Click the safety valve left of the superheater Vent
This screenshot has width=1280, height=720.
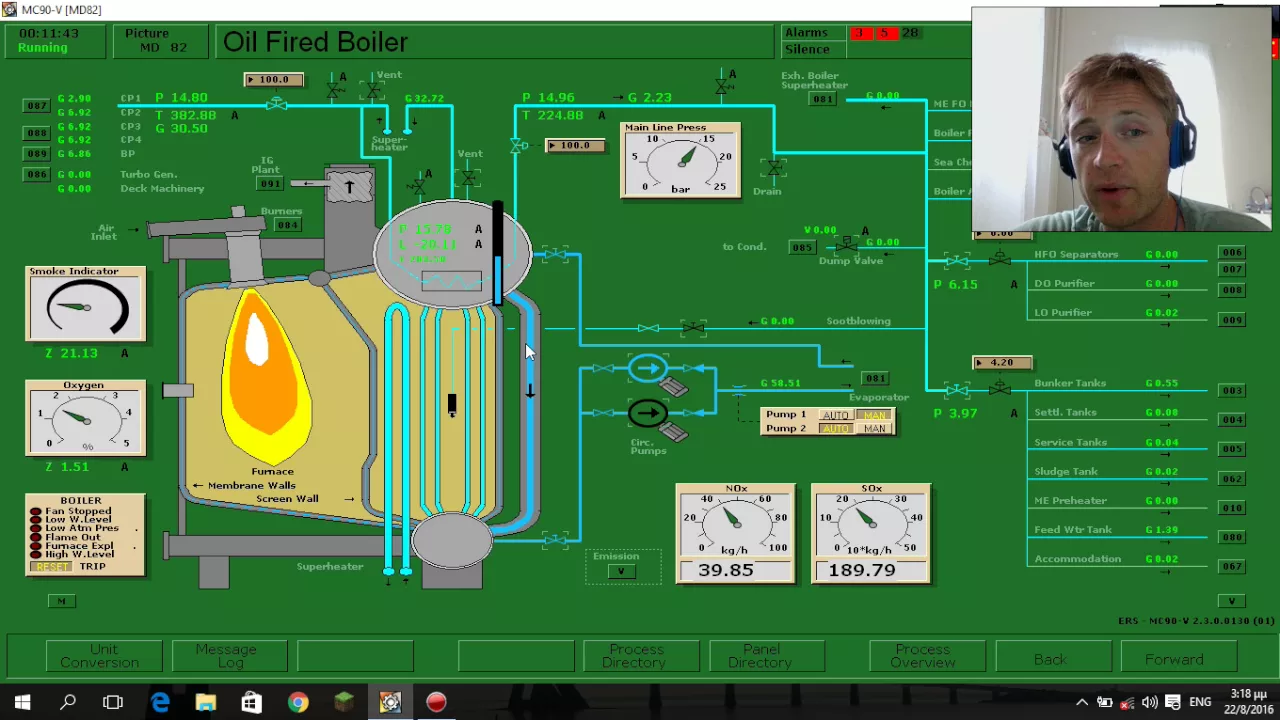click(x=335, y=89)
